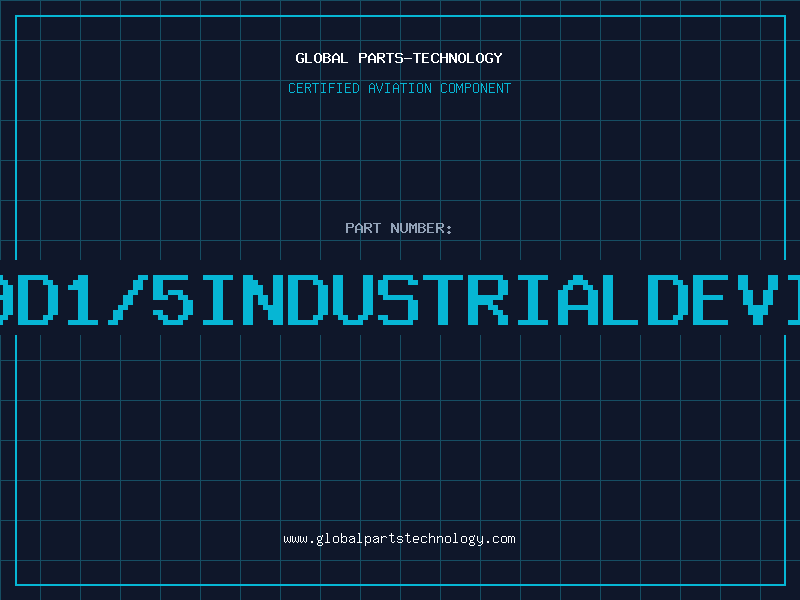Click the GLOBAL PARTS-TECHNOLOGY heading
Viewport: 800px width, 600px height.
(x=399, y=58)
